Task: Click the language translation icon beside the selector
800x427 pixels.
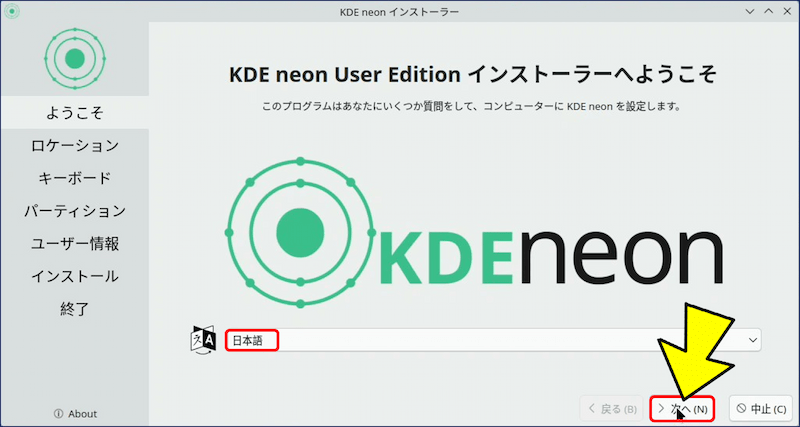Action: point(203,340)
